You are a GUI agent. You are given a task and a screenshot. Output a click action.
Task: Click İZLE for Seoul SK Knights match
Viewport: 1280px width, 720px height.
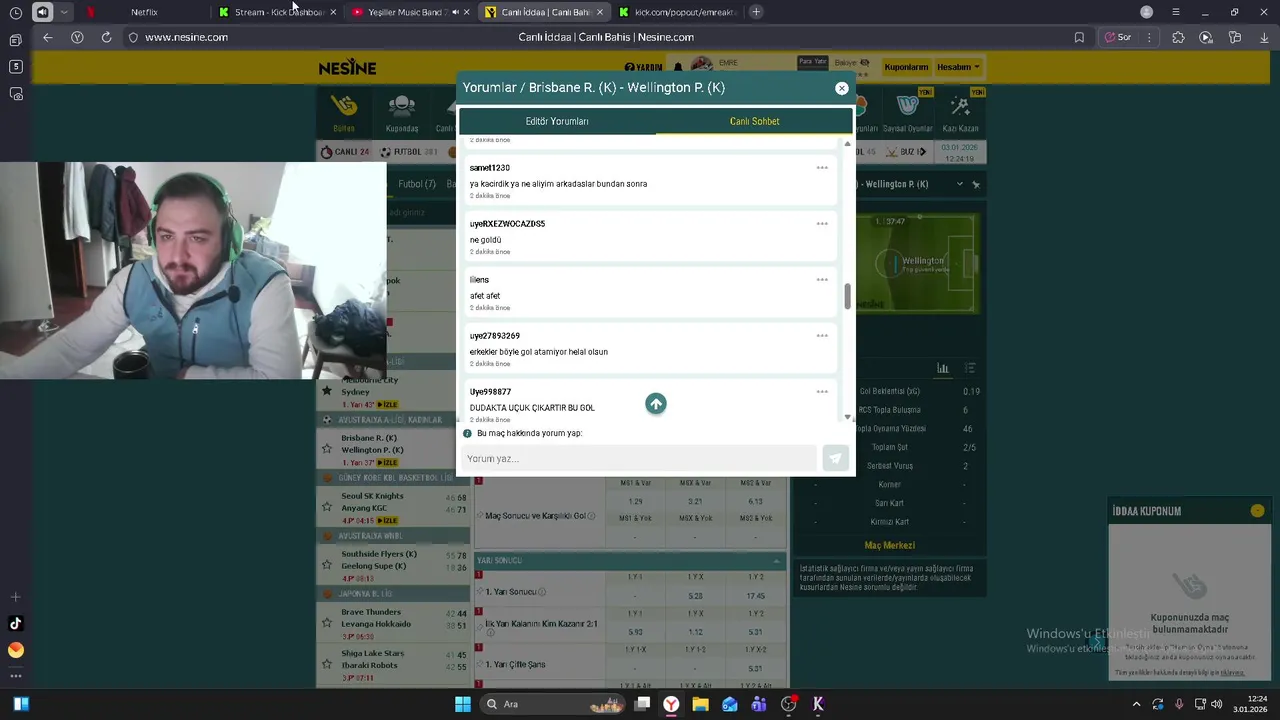pyautogui.click(x=387, y=520)
